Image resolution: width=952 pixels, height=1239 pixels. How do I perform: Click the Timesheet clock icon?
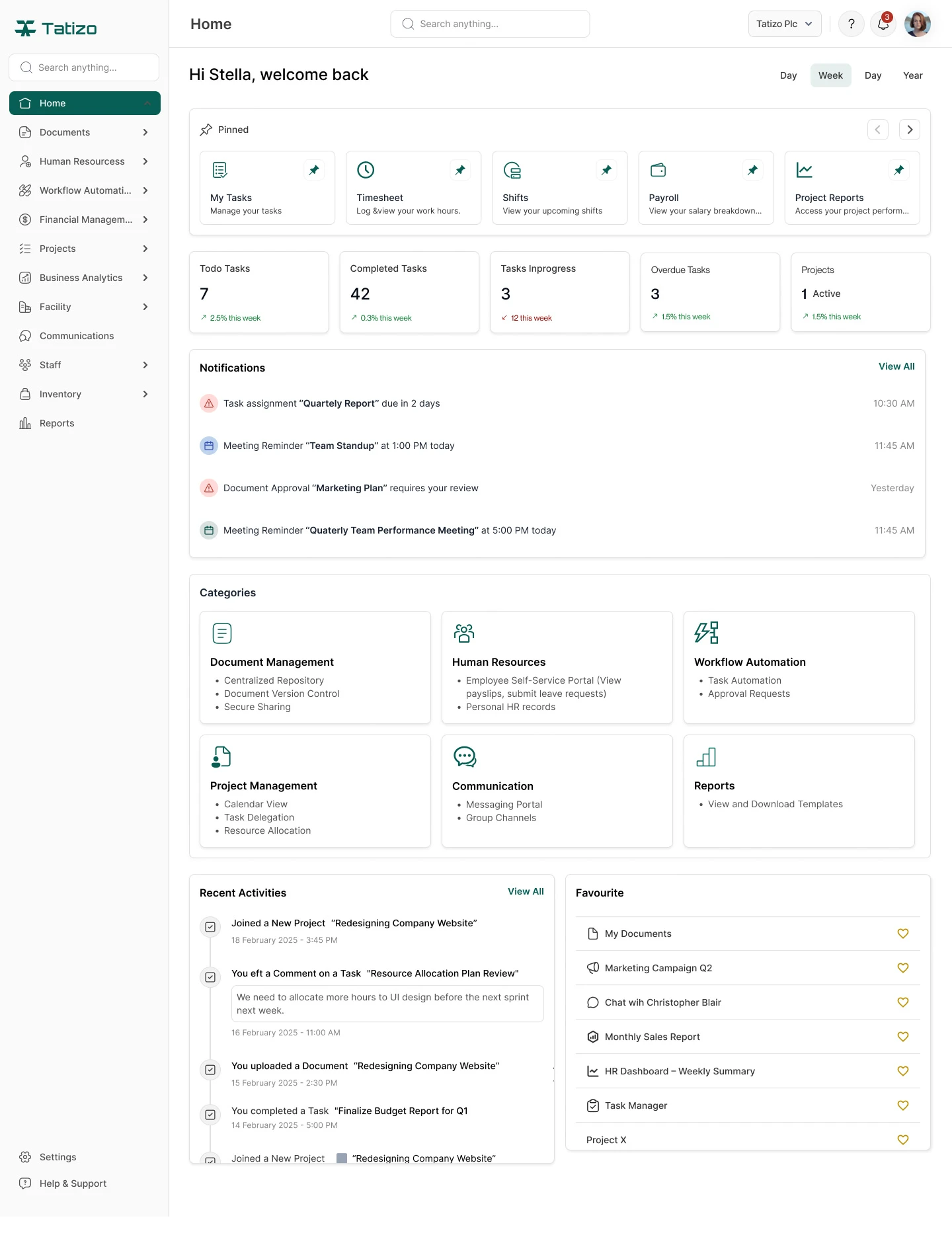click(366, 170)
